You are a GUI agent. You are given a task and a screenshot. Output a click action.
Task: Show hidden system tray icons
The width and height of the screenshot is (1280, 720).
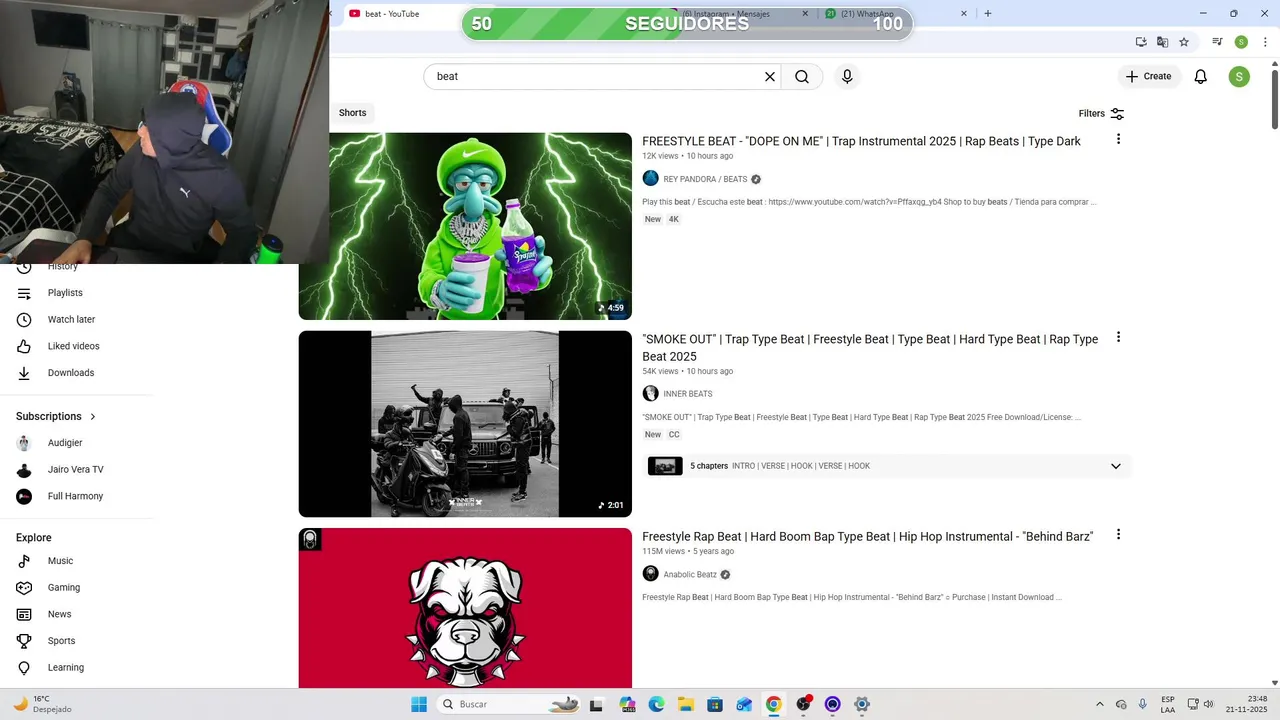click(x=1100, y=704)
